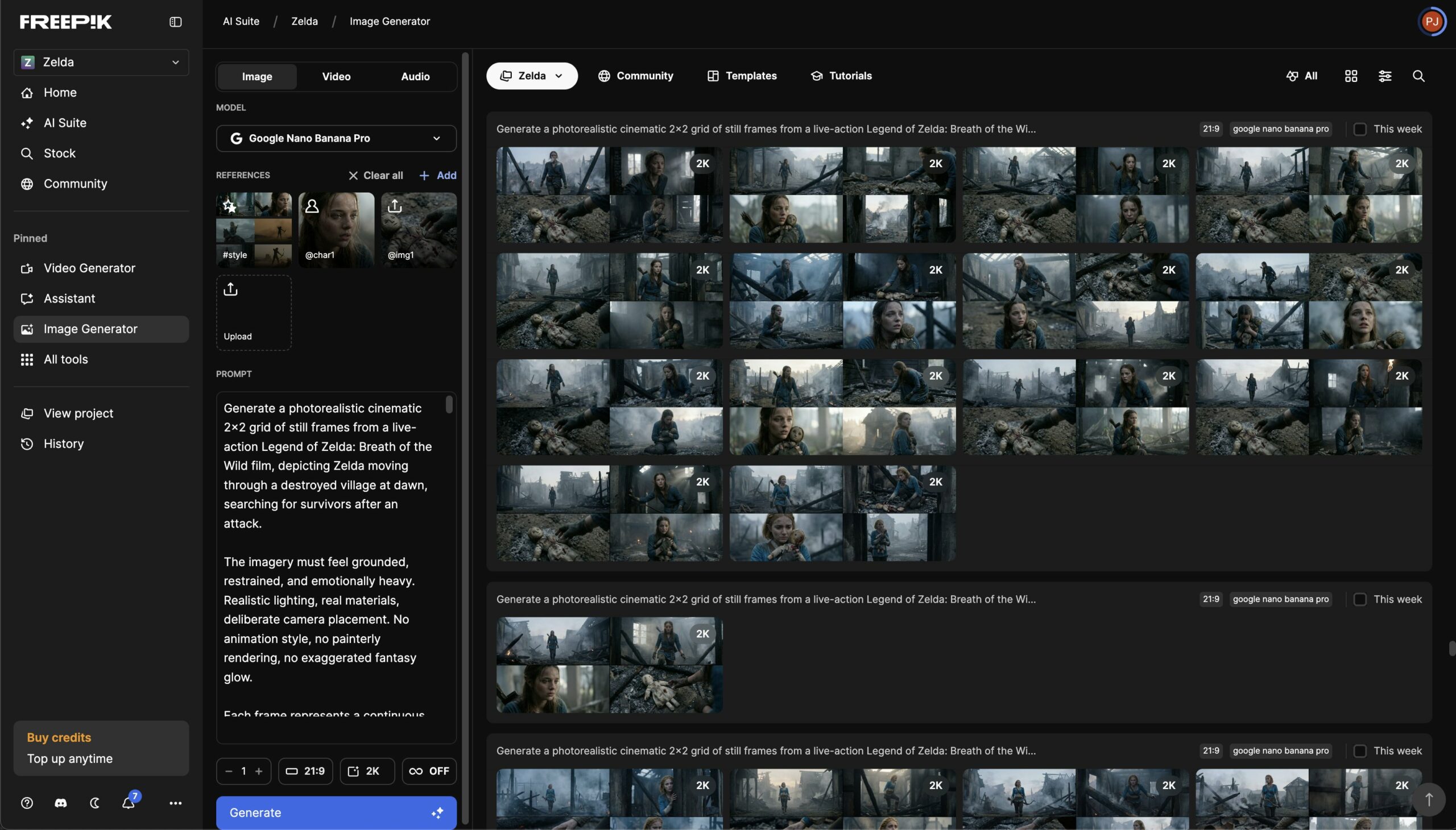Open History in the sidebar
The image size is (1456, 830).
coord(101,443)
